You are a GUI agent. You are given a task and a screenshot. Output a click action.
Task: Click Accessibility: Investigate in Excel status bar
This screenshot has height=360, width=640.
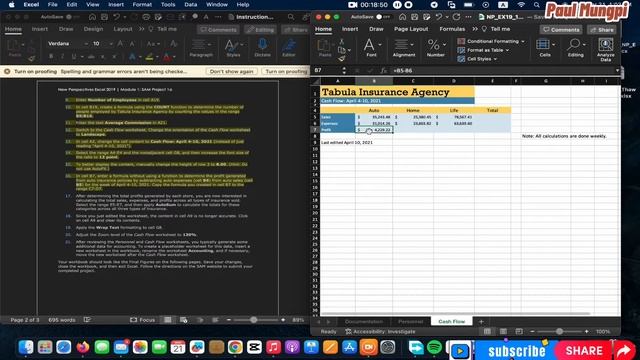tap(380, 331)
